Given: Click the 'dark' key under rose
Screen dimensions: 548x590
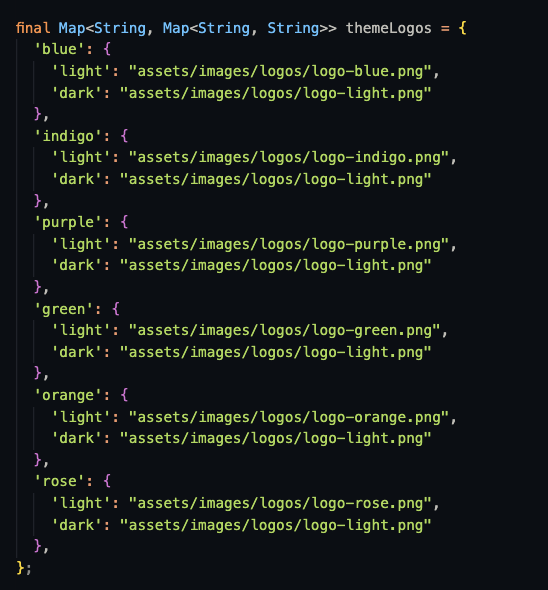Looking at the screenshot, I should click(77, 525).
